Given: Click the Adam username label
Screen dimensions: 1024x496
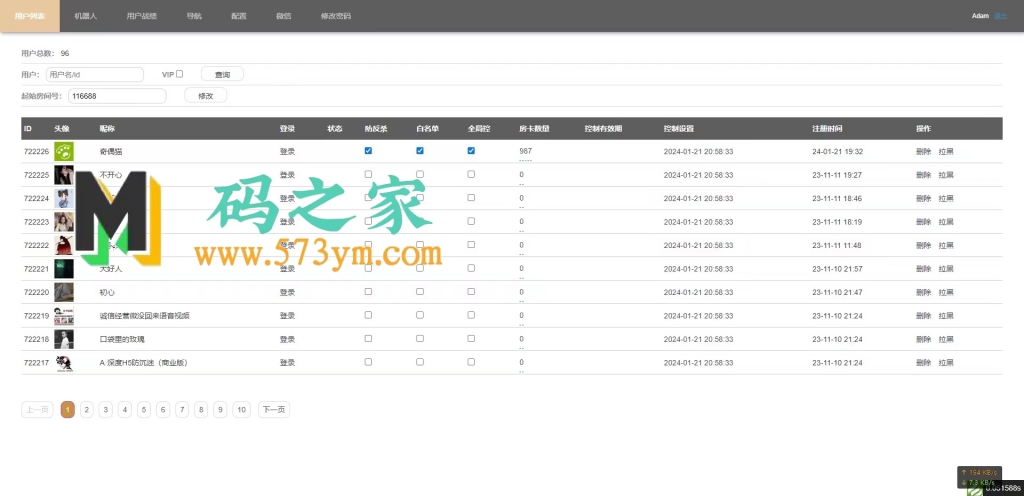Looking at the screenshot, I should (x=980, y=16).
